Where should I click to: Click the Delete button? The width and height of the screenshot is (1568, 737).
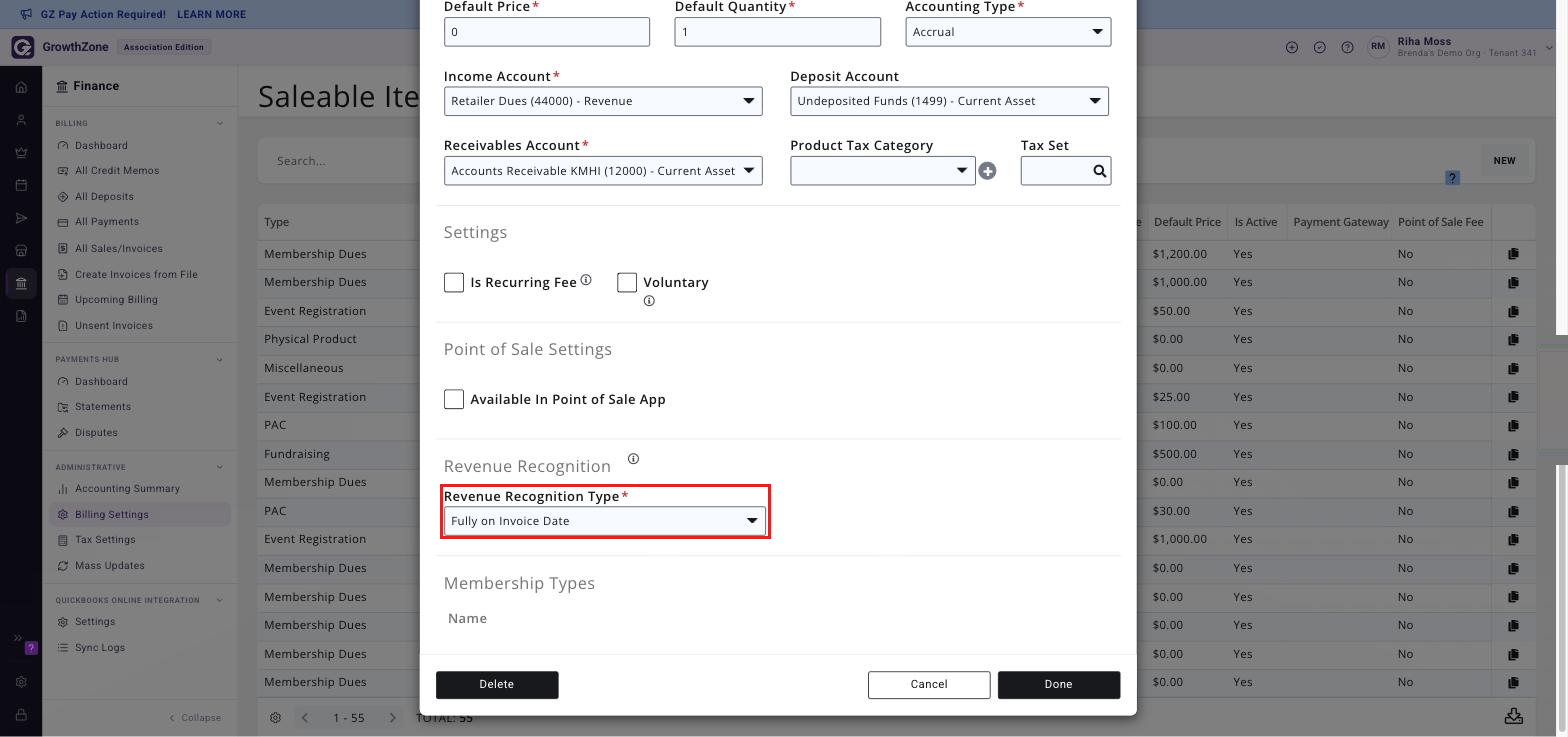pos(497,685)
